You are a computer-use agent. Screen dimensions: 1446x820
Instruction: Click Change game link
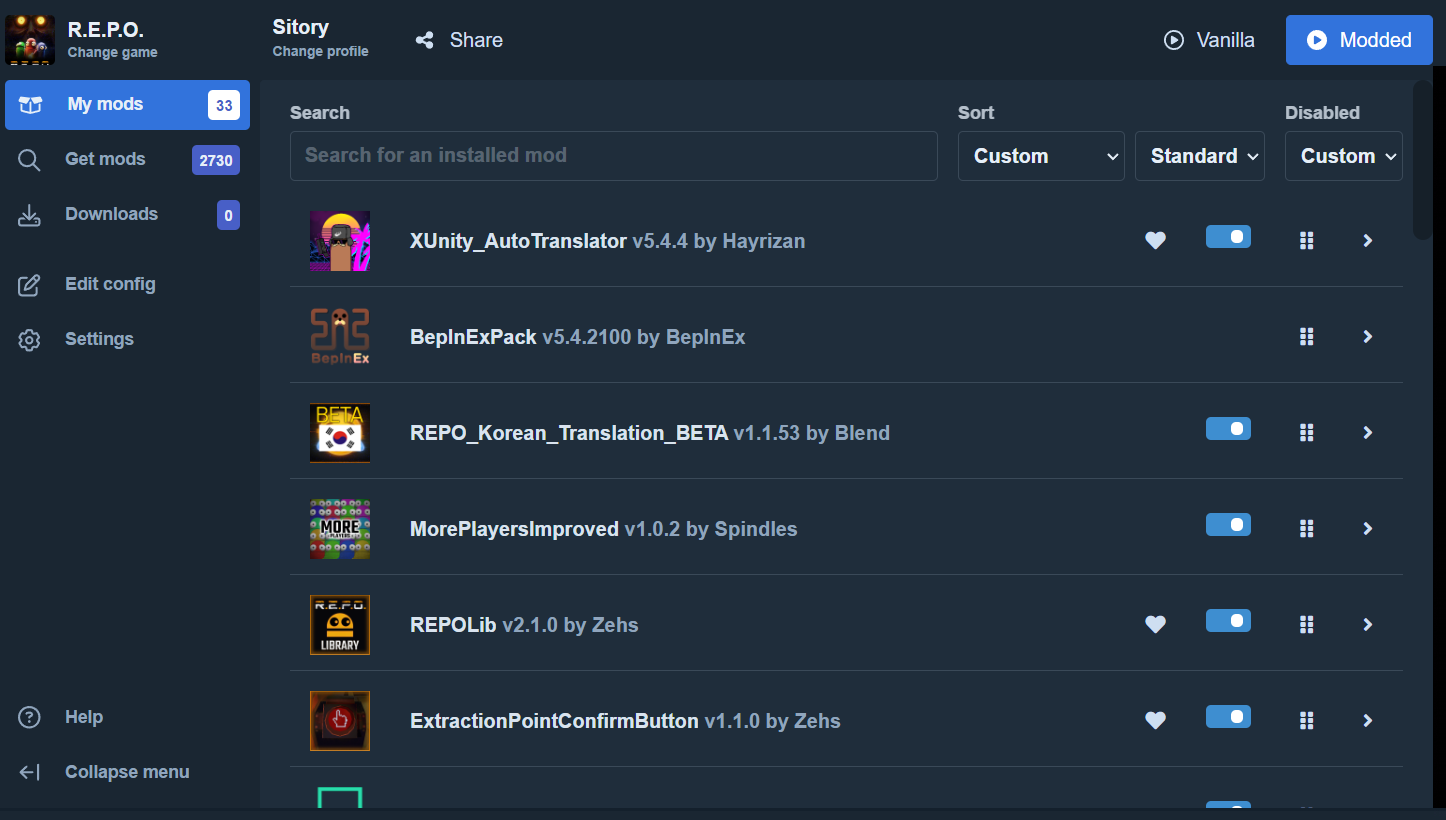(112, 52)
